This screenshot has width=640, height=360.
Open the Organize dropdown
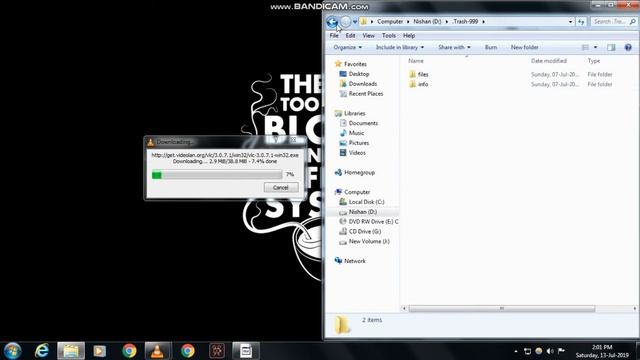[x=347, y=47]
